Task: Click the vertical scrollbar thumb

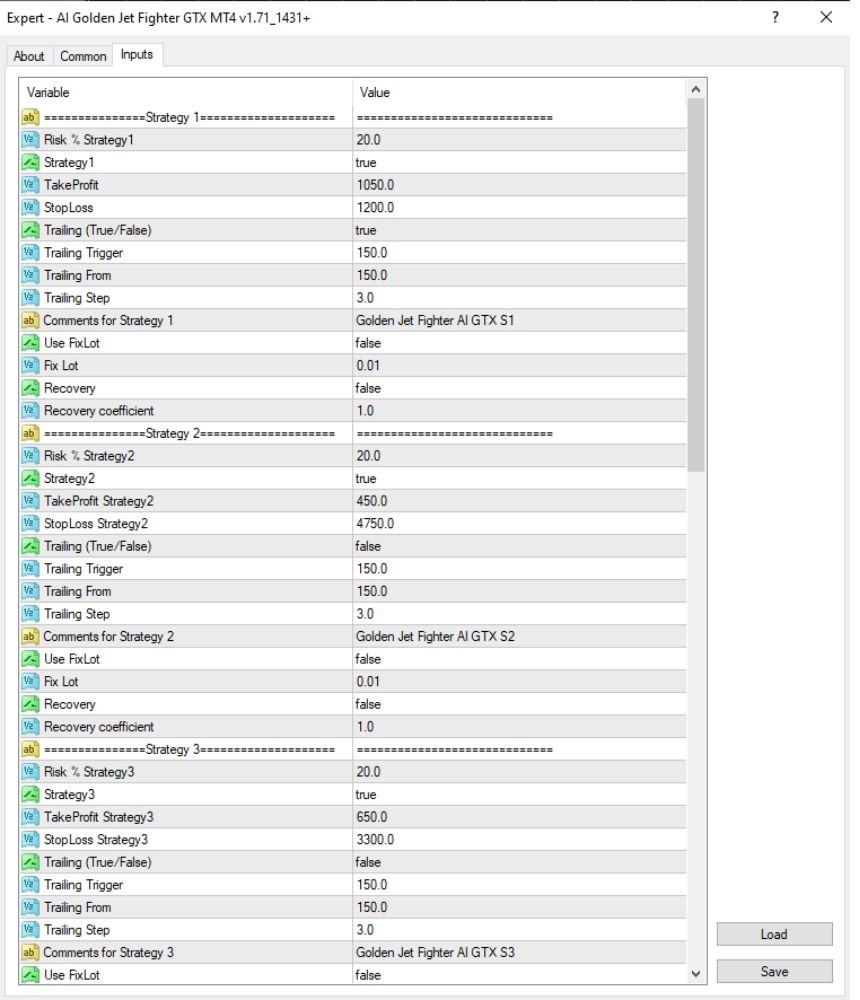Action: point(695,285)
